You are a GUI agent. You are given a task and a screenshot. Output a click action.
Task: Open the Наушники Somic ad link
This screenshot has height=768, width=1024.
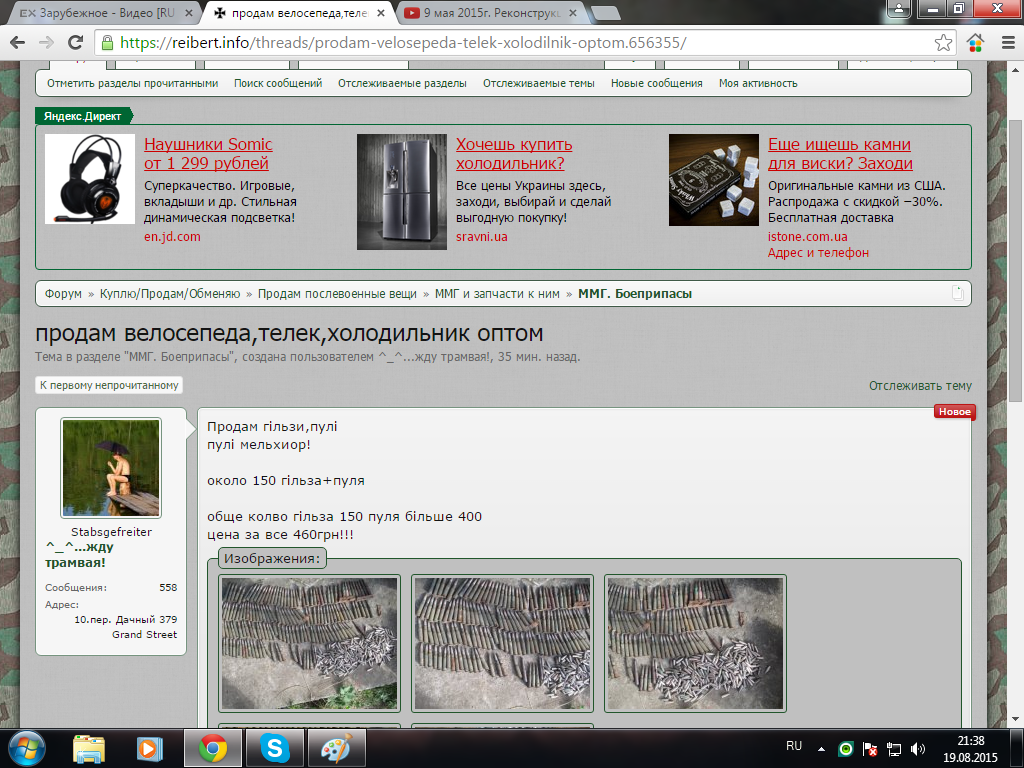pos(208,154)
